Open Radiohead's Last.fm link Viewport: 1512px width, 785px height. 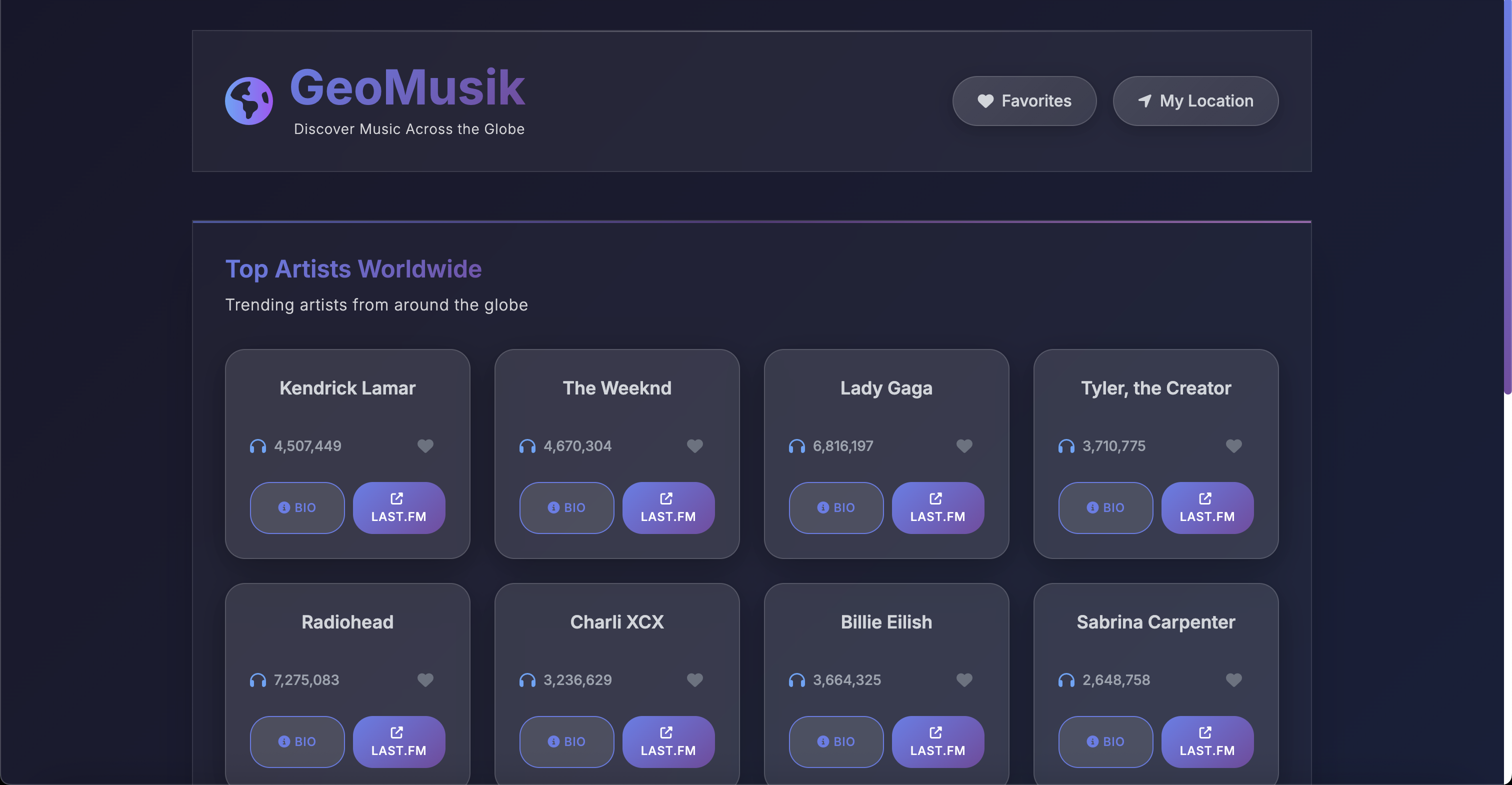(x=398, y=741)
